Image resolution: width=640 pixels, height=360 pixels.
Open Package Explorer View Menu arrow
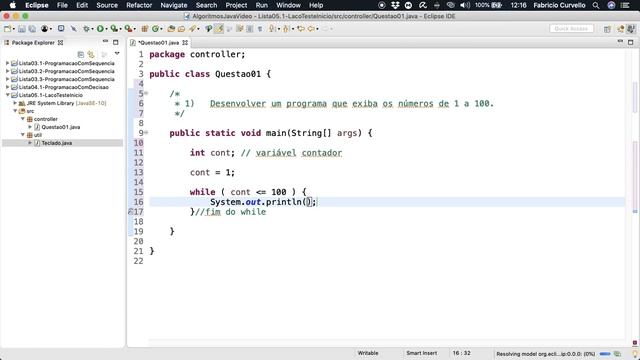(x=117, y=54)
